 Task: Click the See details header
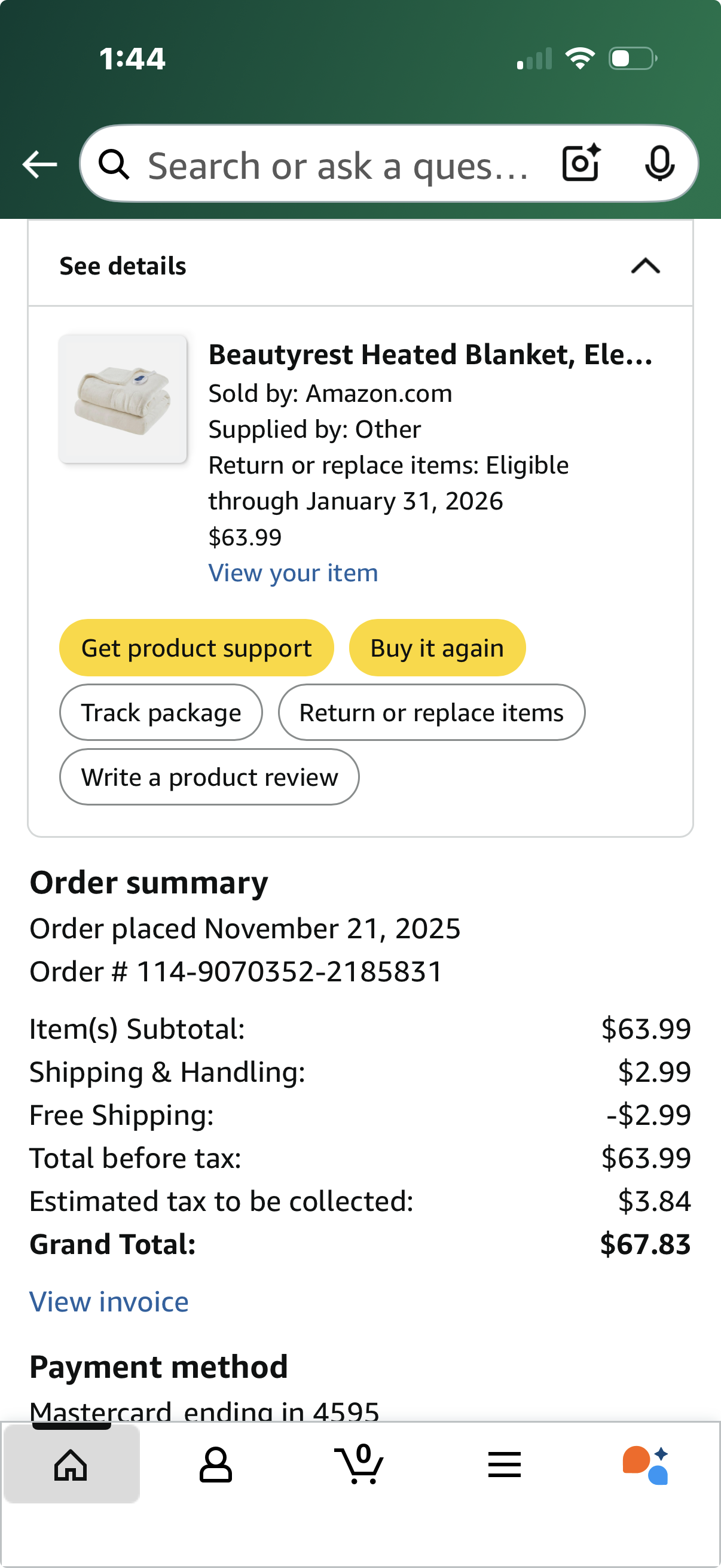tap(360, 266)
